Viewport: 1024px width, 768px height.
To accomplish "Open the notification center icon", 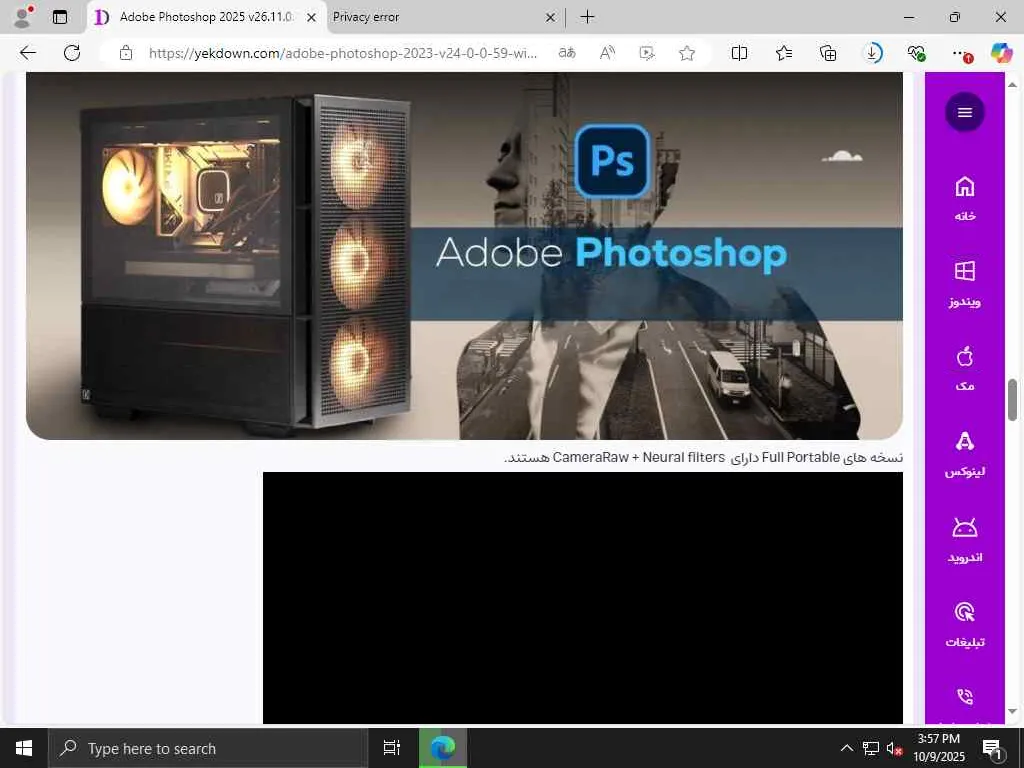I will point(992,748).
